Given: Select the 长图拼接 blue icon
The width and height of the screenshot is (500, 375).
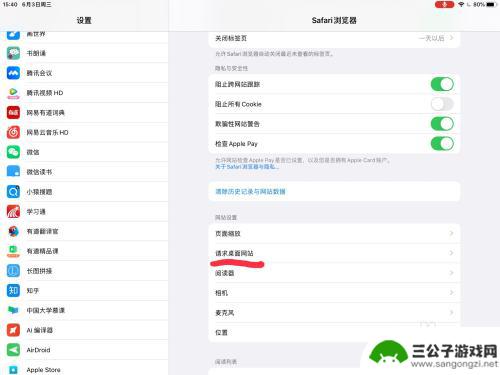Looking at the screenshot, I should (x=13, y=271).
